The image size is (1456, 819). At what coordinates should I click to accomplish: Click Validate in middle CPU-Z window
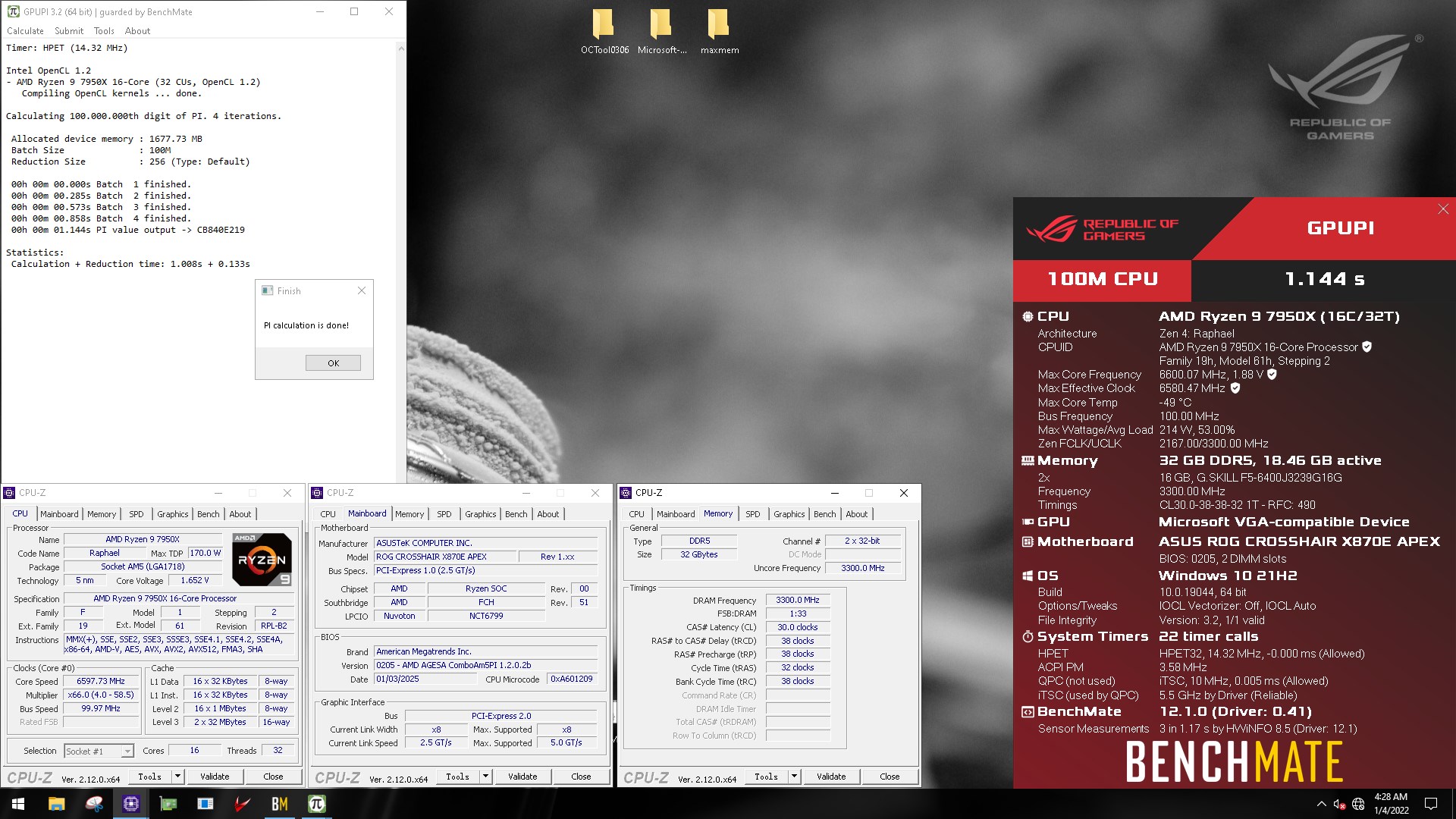522,777
